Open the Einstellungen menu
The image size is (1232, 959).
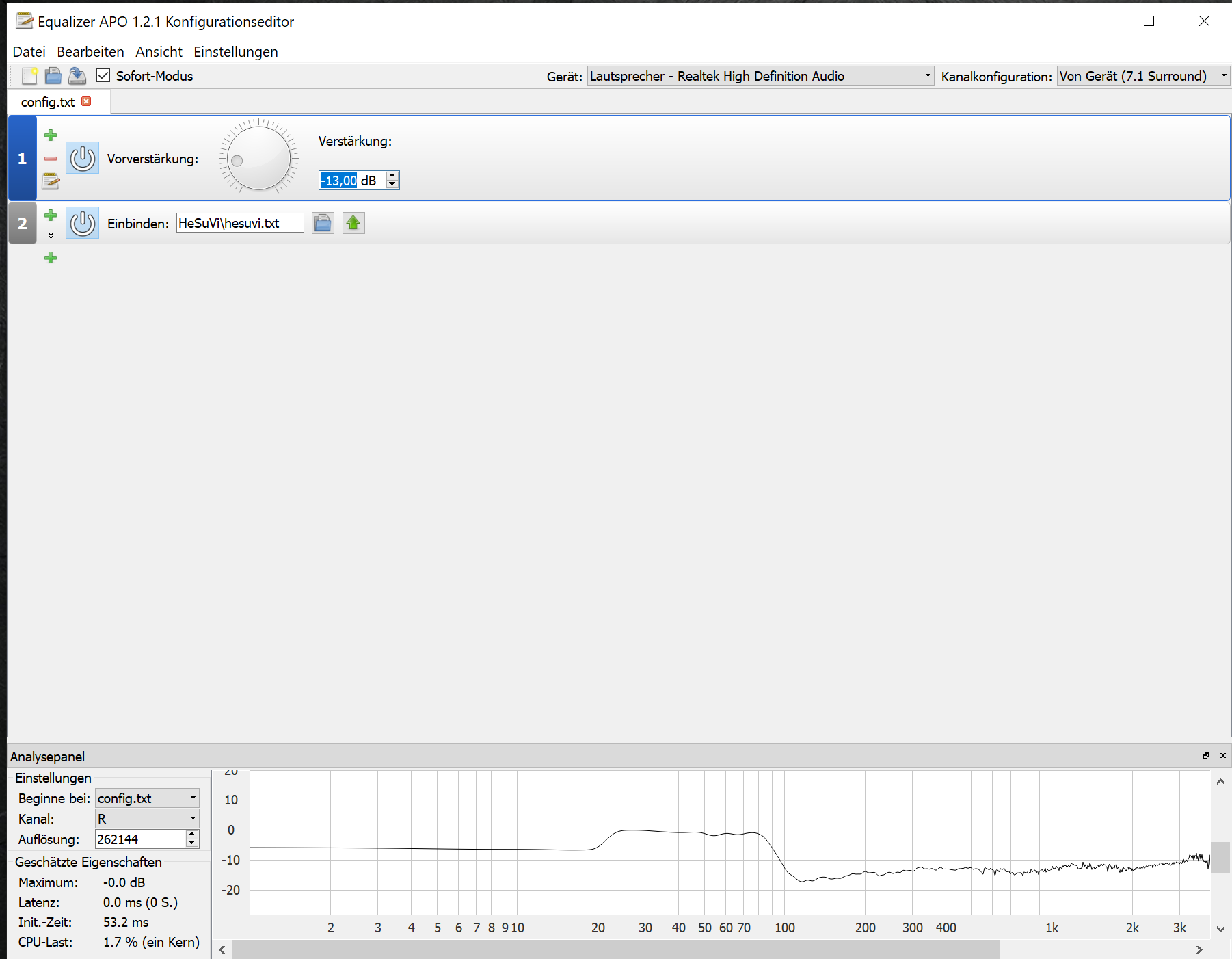tap(236, 52)
